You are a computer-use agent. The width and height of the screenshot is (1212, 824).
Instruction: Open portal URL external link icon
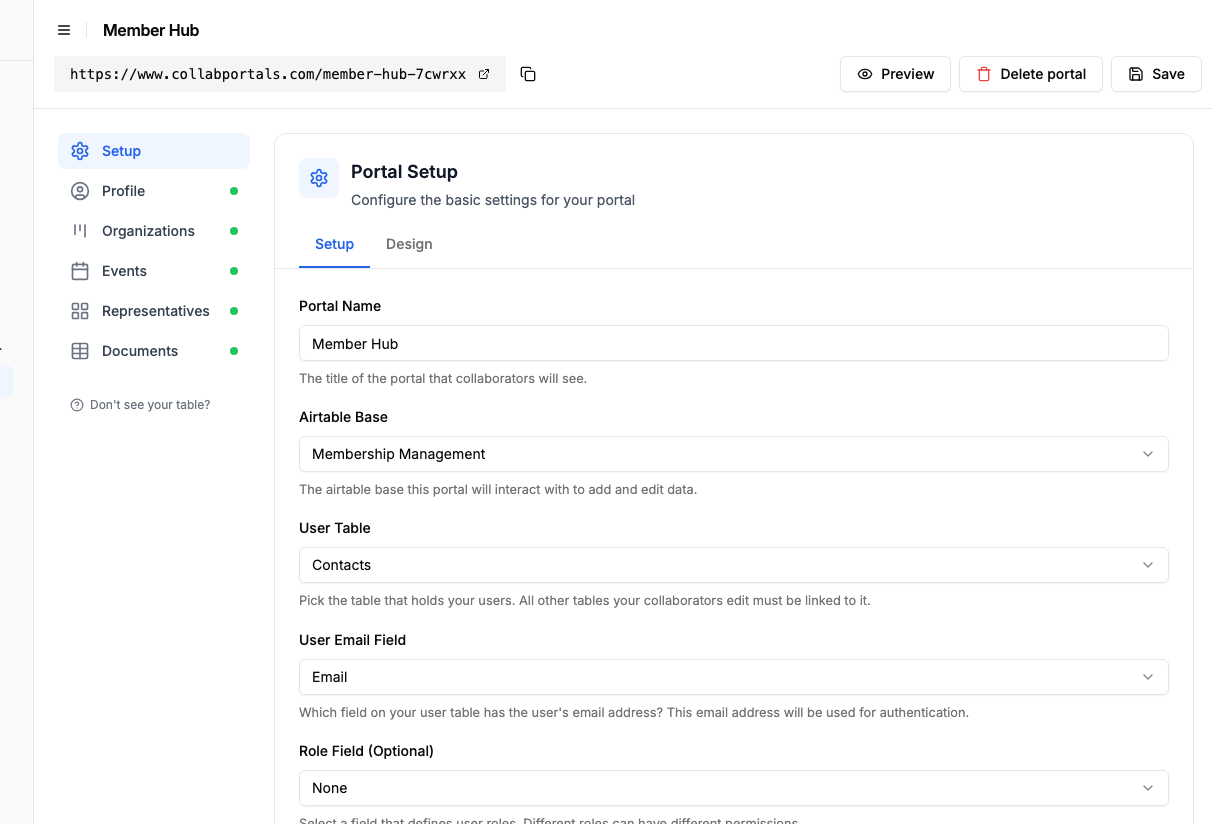pyautogui.click(x=484, y=74)
